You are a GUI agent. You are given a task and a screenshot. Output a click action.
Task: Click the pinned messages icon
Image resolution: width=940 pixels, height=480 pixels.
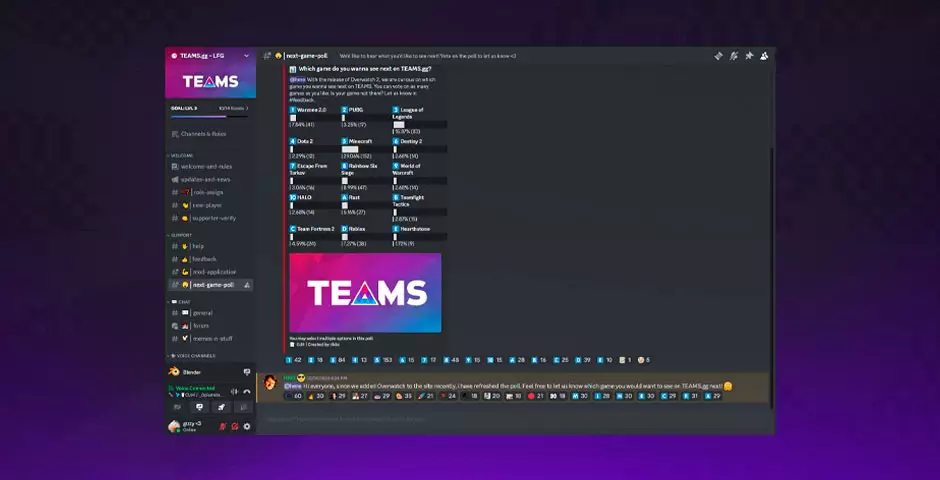click(x=749, y=56)
